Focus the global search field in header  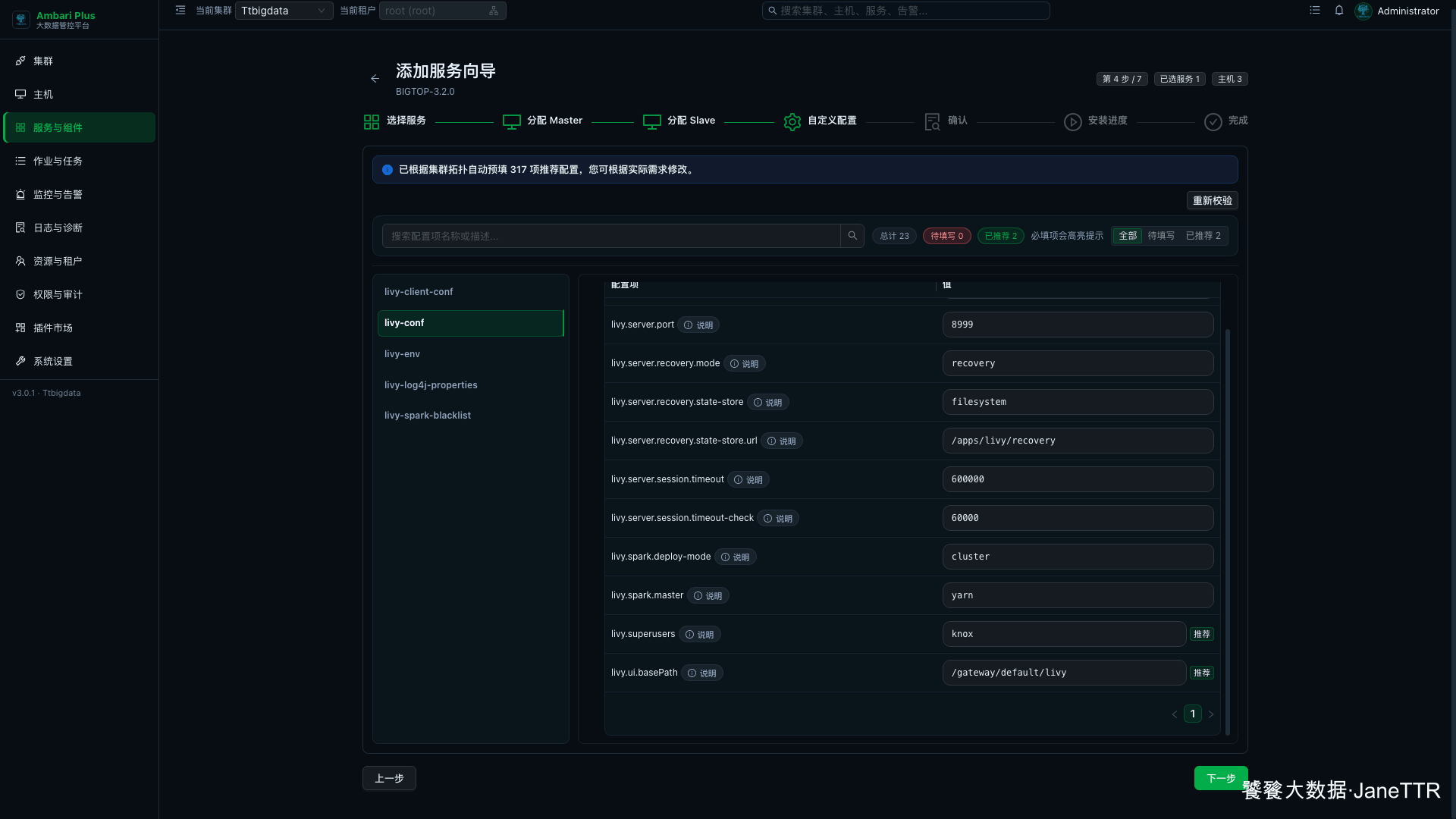point(905,11)
